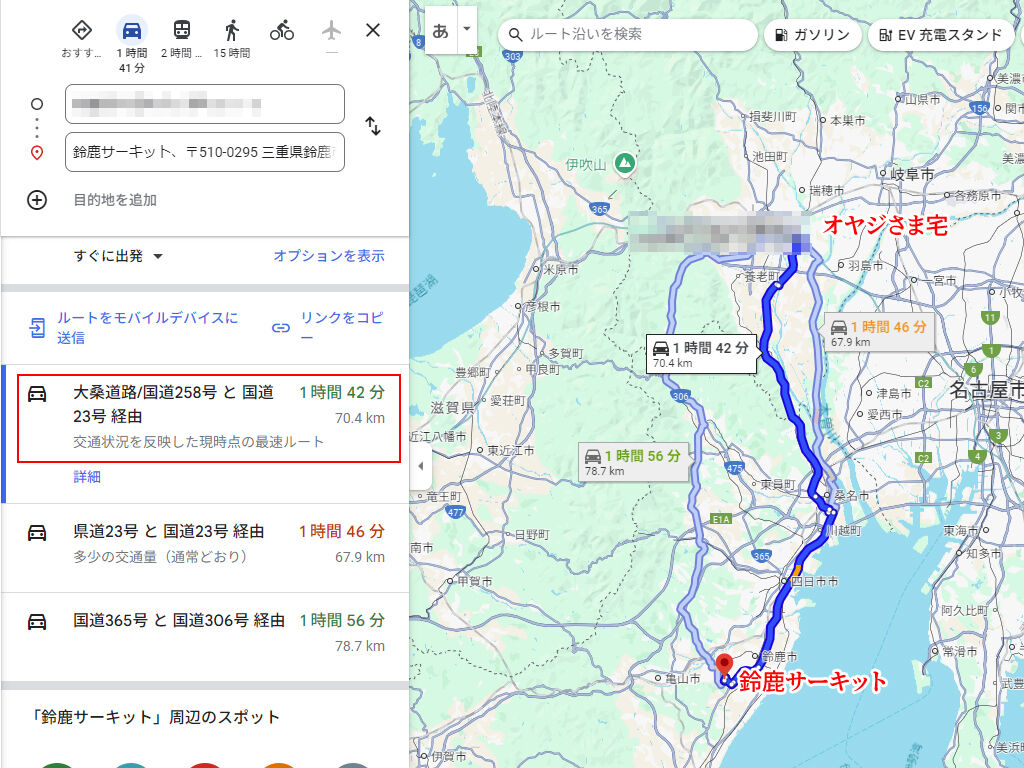Click オプションを表示 link
Screen dimensions: 1024x768
click(x=329, y=256)
